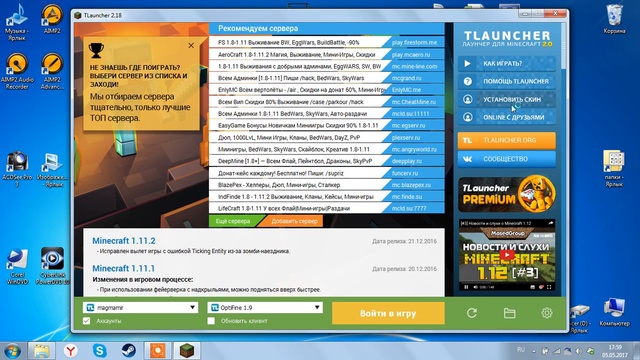This screenshot has height=360, width=640.
Task: Click the DeepMine [1.8+] server row
Action: [x=327, y=161]
